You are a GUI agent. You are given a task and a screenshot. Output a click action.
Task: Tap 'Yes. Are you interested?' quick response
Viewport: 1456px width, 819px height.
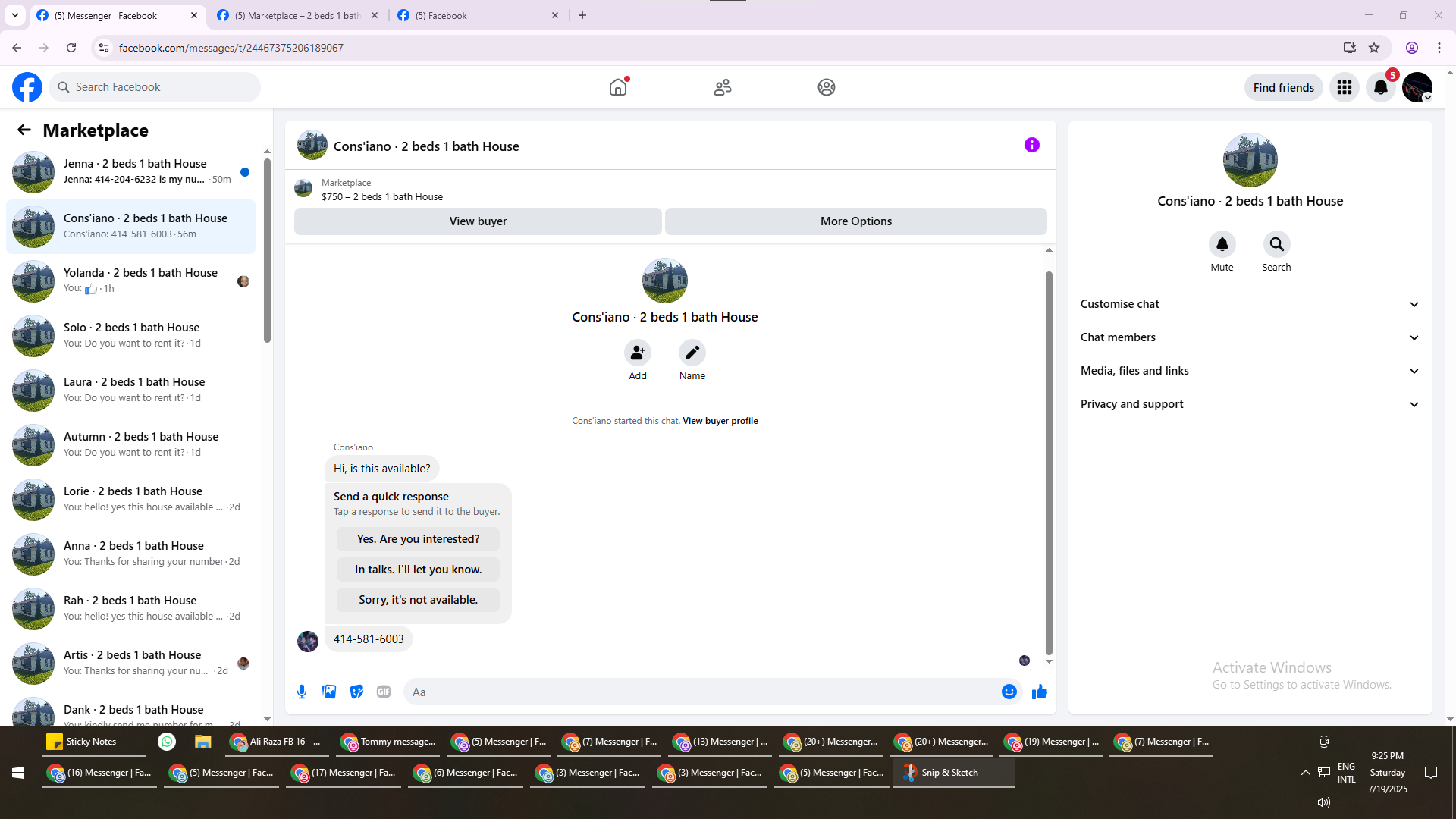(x=418, y=539)
